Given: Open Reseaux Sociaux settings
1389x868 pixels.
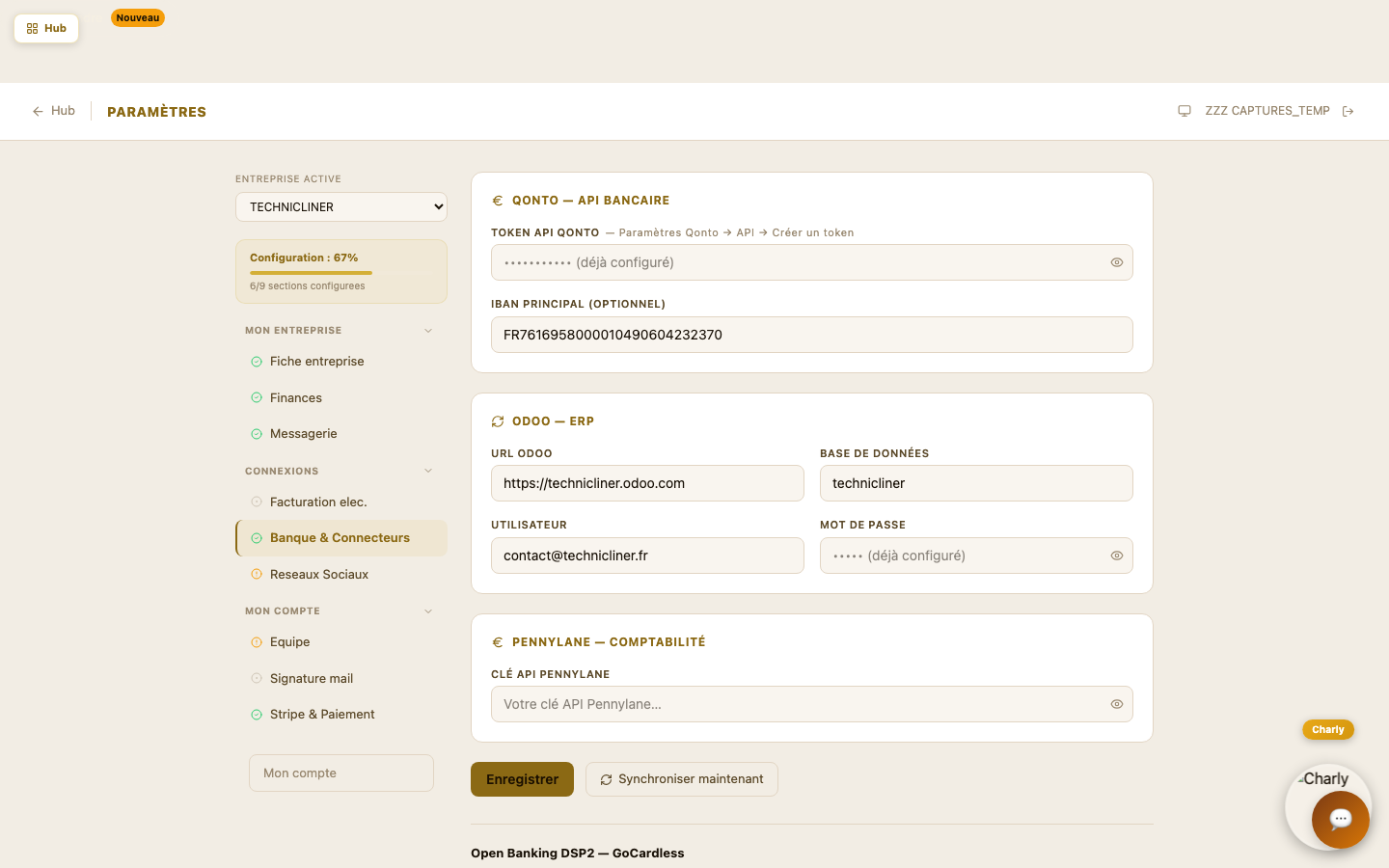Looking at the screenshot, I should pyautogui.click(x=341, y=574).
